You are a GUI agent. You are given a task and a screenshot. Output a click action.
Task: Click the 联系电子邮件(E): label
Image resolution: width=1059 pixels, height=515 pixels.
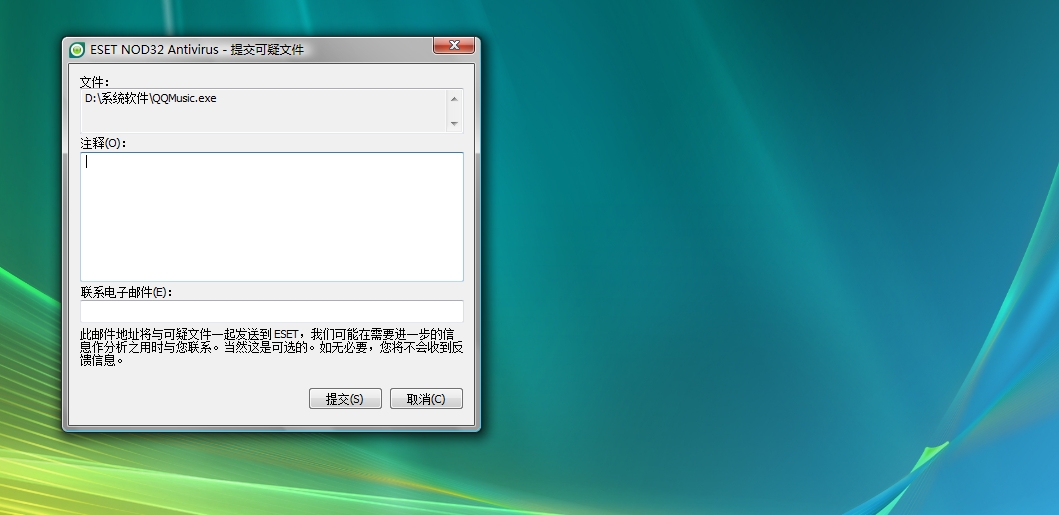click(x=126, y=292)
